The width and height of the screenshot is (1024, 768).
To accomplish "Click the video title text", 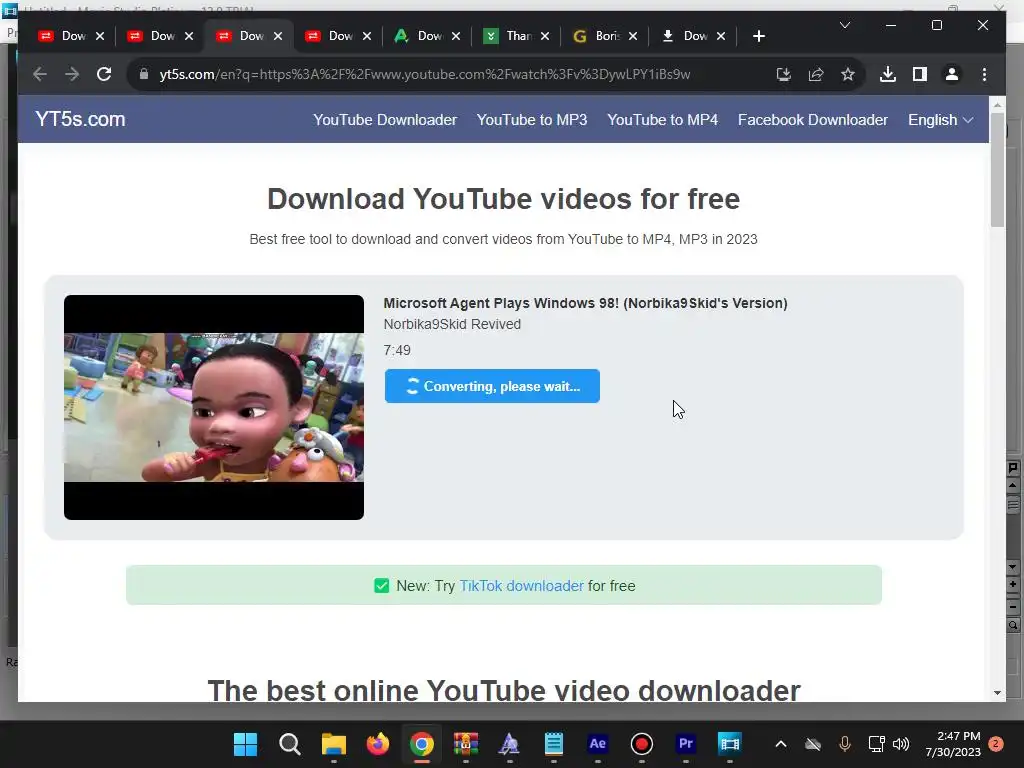I will [x=585, y=303].
